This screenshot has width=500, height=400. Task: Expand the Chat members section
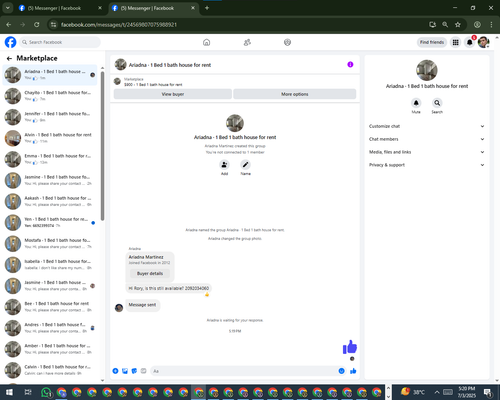pyautogui.click(x=426, y=139)
